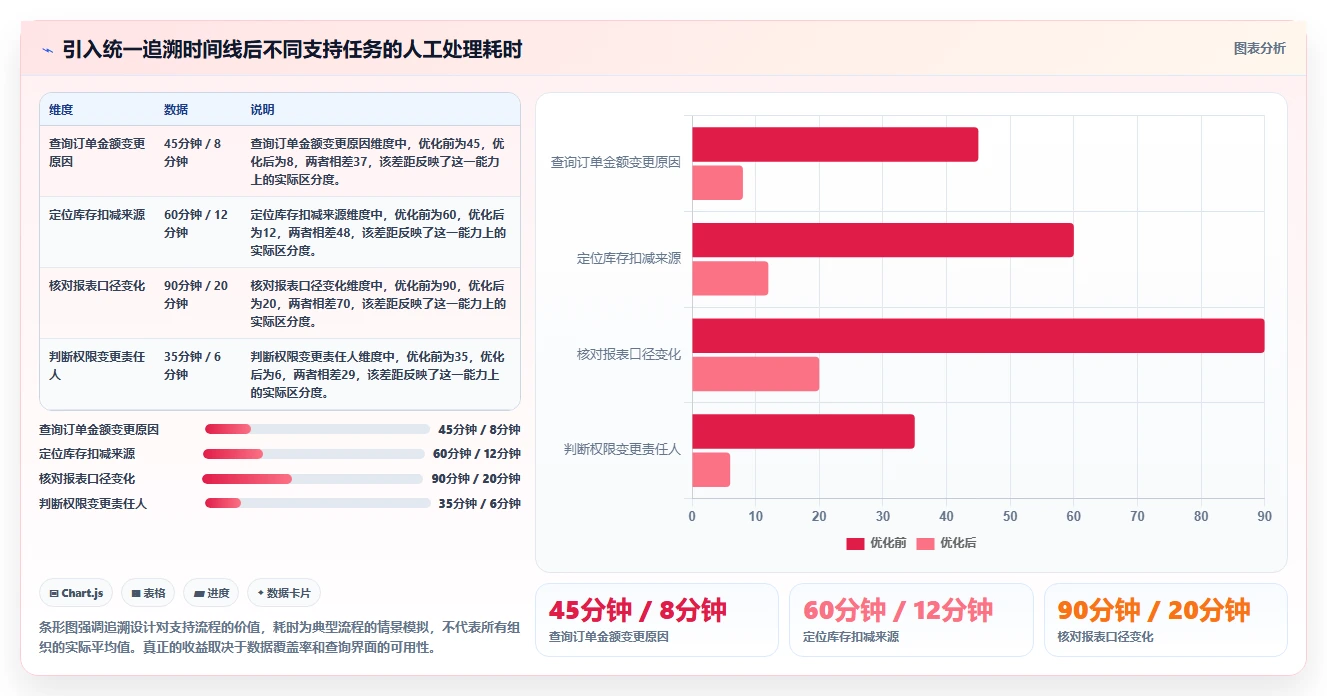Click the 优化前 bar for 定位库存扣减来源
Screen dimensions: 1327x696
pyautogui.click(x=883, y=240)
